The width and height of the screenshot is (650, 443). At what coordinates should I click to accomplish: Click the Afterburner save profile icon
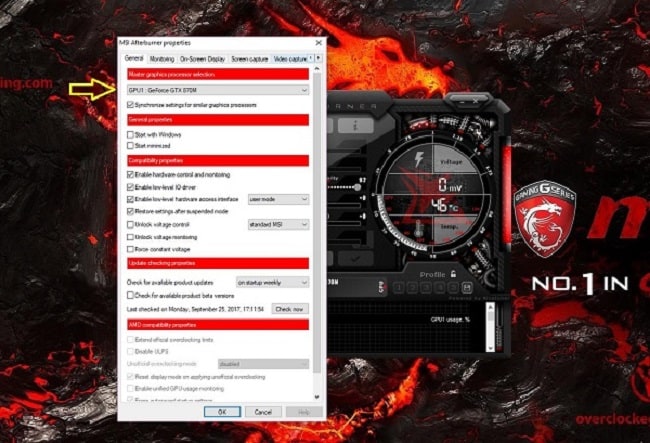click(x=467, y=288)
